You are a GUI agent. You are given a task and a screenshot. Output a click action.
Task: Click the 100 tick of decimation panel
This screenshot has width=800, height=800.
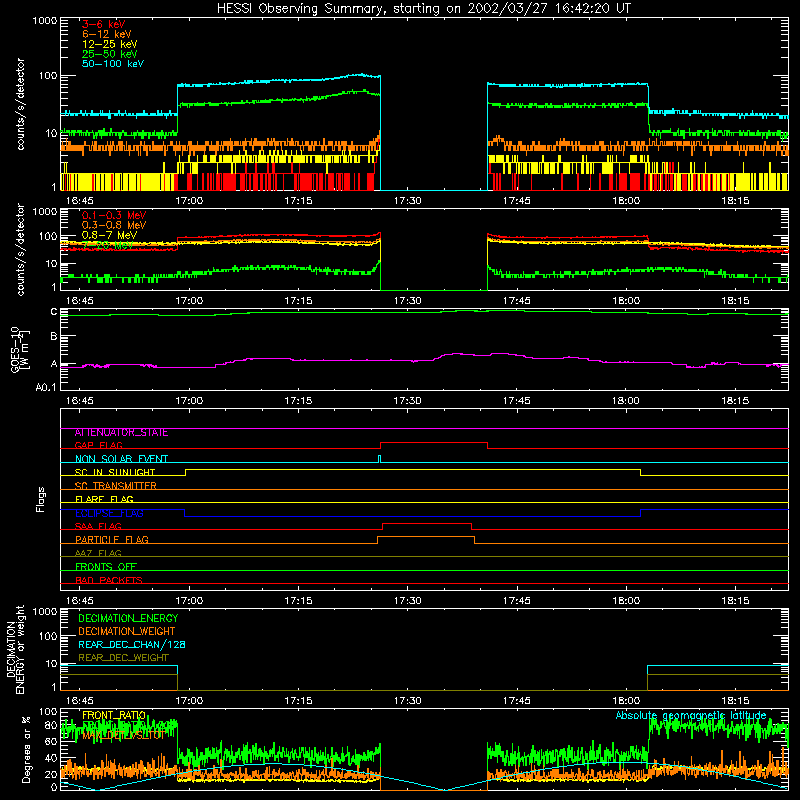[x=48, y=637]
